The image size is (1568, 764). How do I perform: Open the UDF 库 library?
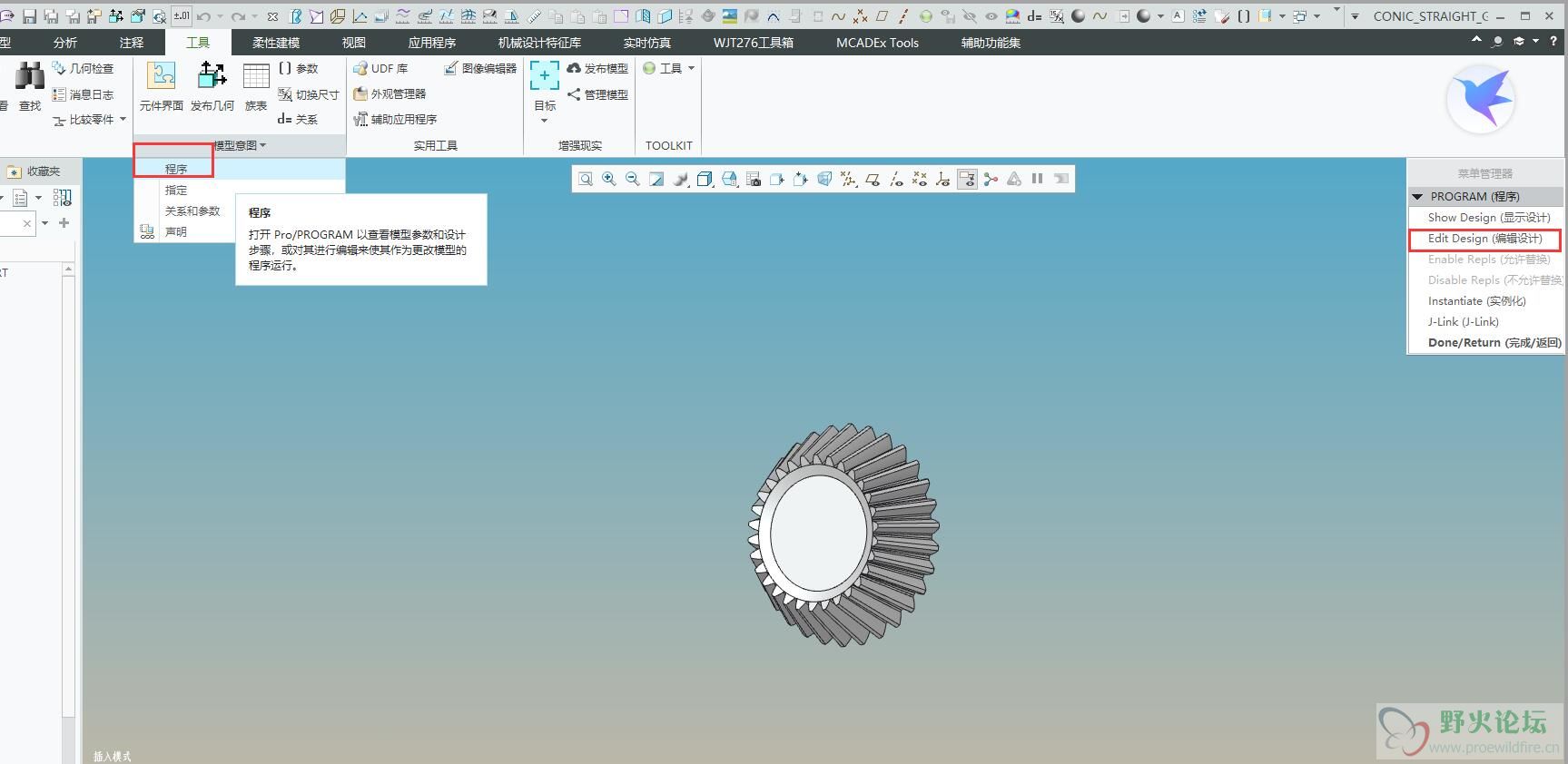click(x=380, y=68)
